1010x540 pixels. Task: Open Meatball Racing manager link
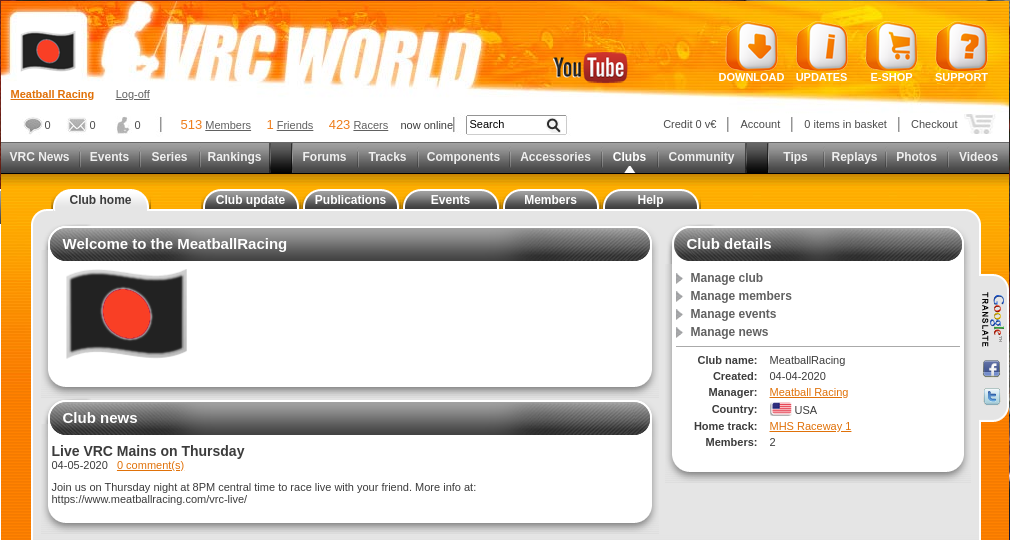pyautogui.click(x=808, y=392)
